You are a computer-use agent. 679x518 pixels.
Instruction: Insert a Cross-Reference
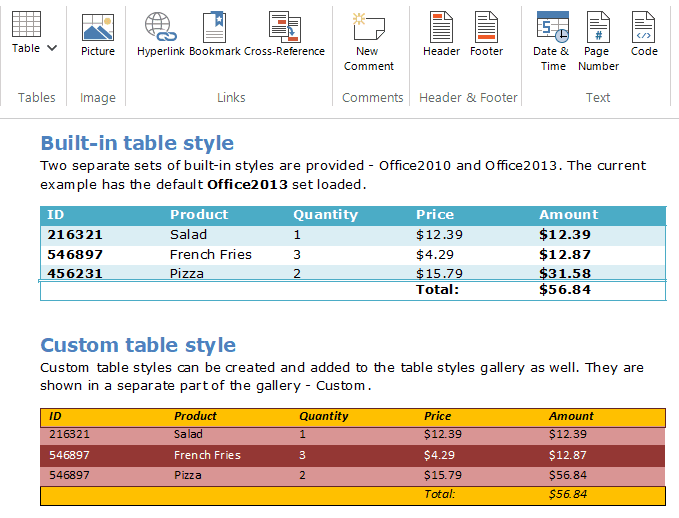[285, 35]
